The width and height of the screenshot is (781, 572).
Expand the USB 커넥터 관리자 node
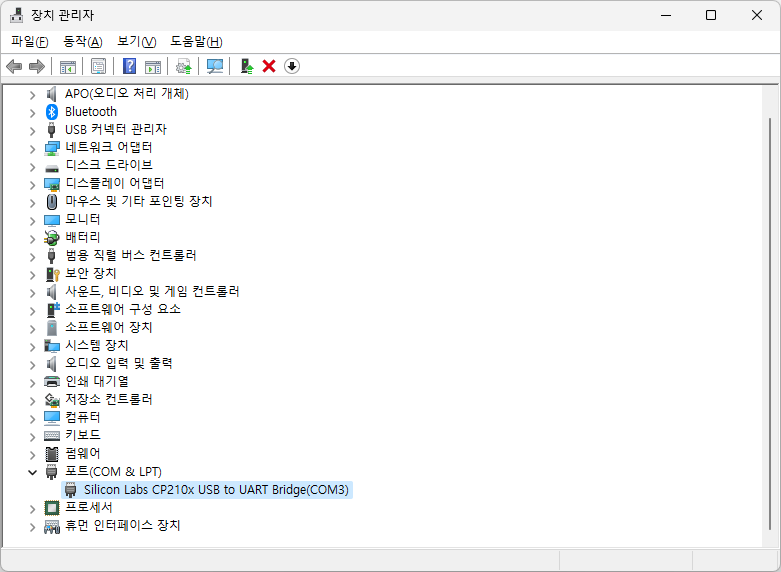32,131
